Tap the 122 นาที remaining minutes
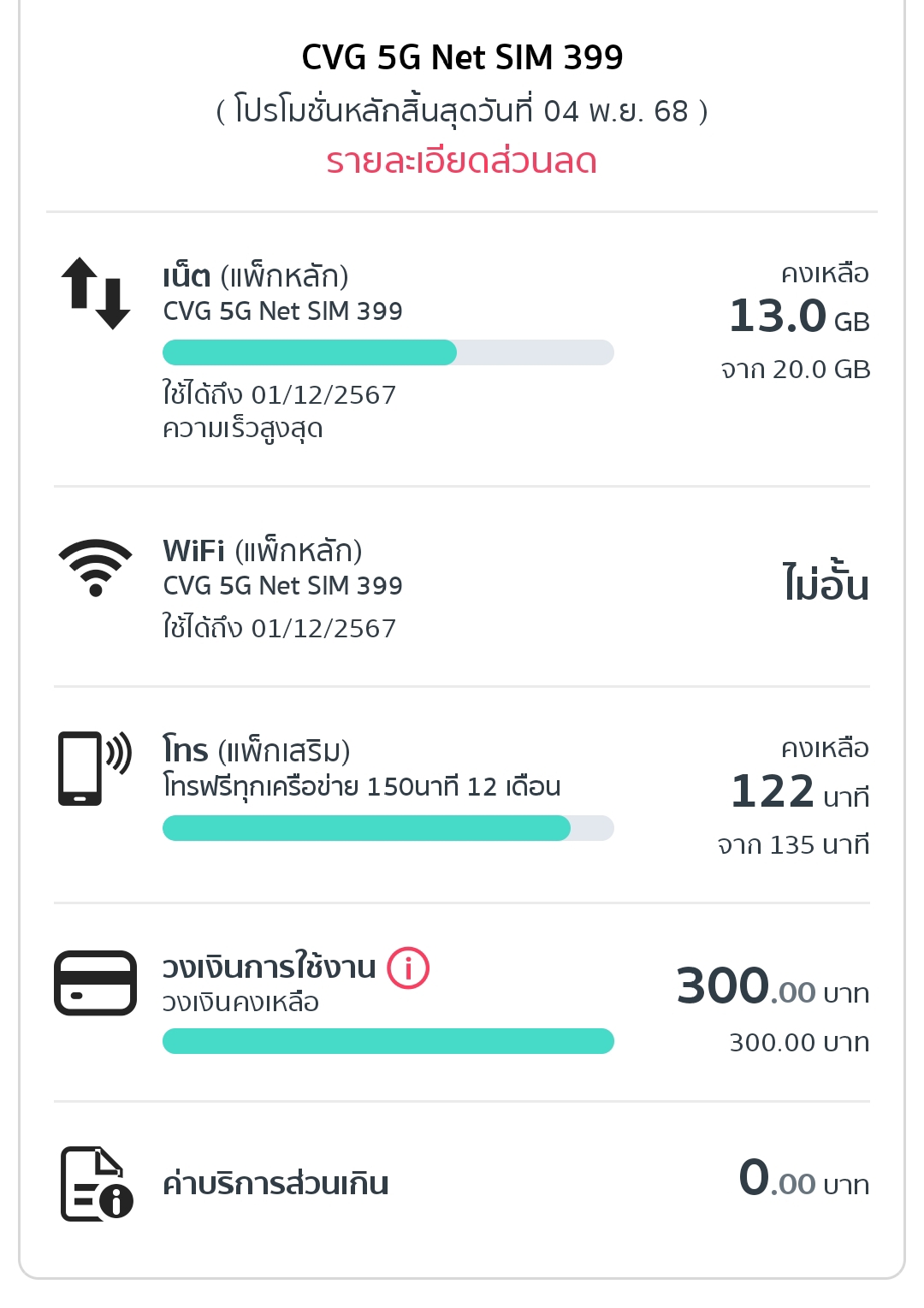 [800, 791]
